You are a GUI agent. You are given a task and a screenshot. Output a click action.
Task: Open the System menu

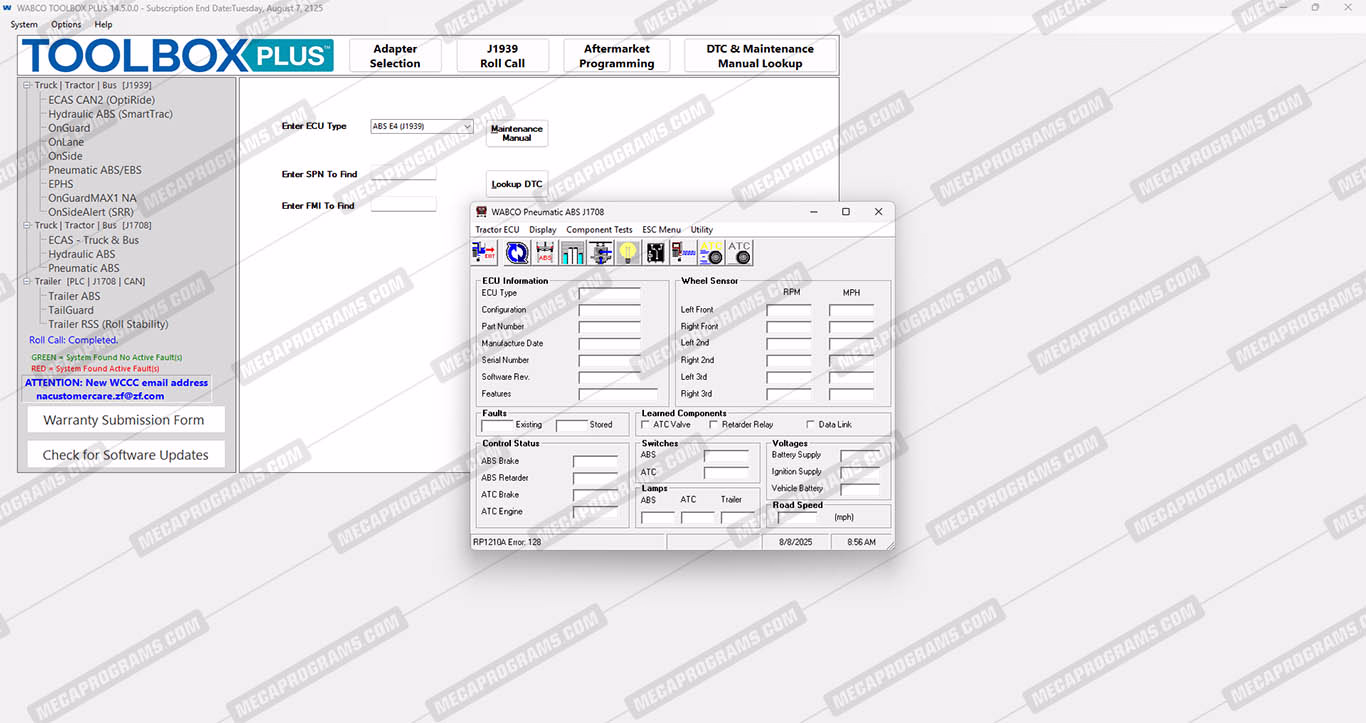(x=24, y=24)
